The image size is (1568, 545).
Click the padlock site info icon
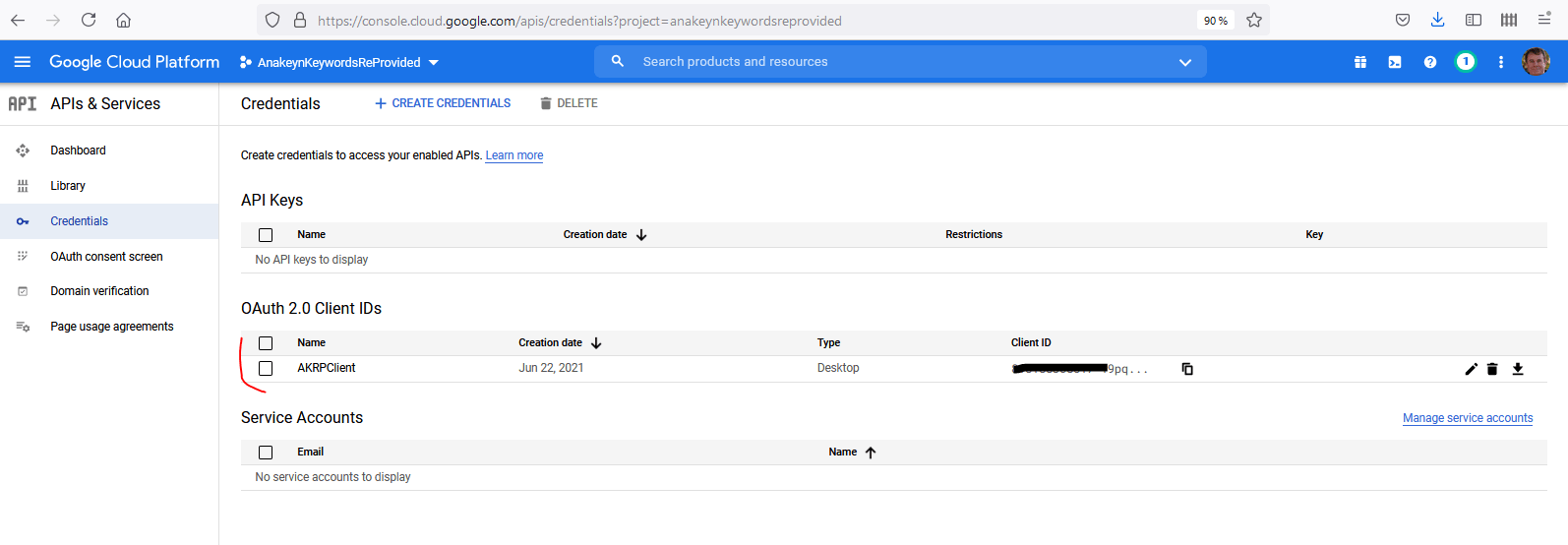point(299,20)
